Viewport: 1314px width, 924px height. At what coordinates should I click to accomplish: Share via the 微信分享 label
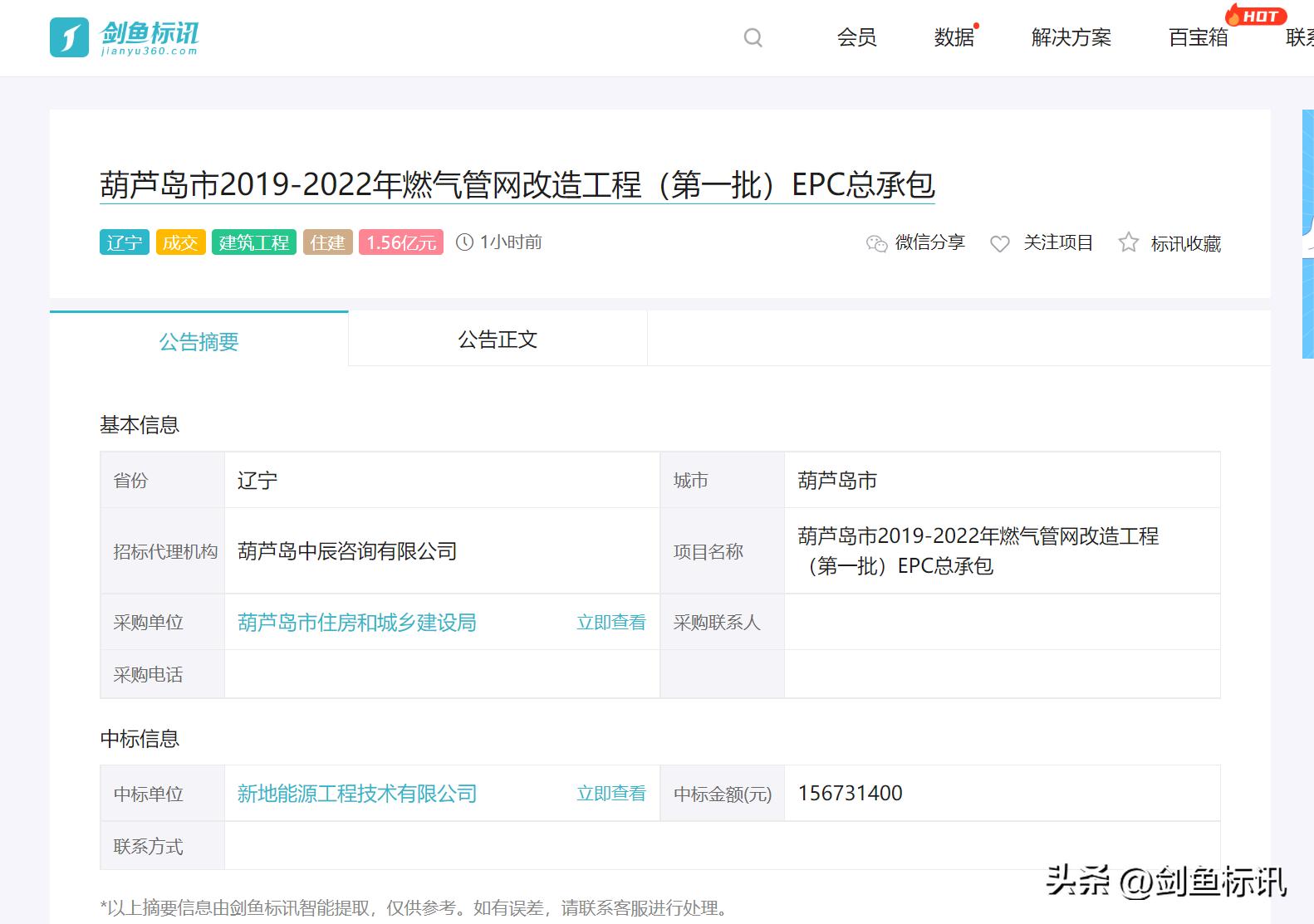[930, 242]
